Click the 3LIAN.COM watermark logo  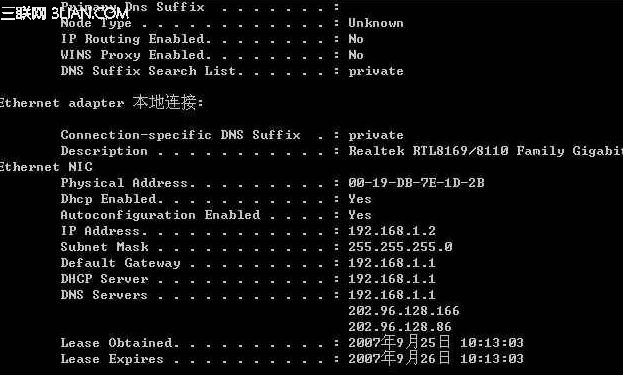tap(65, 14)
